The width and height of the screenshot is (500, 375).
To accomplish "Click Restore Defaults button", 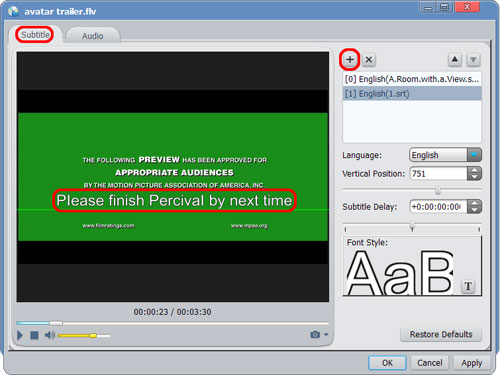I will (x=441, y=334).
